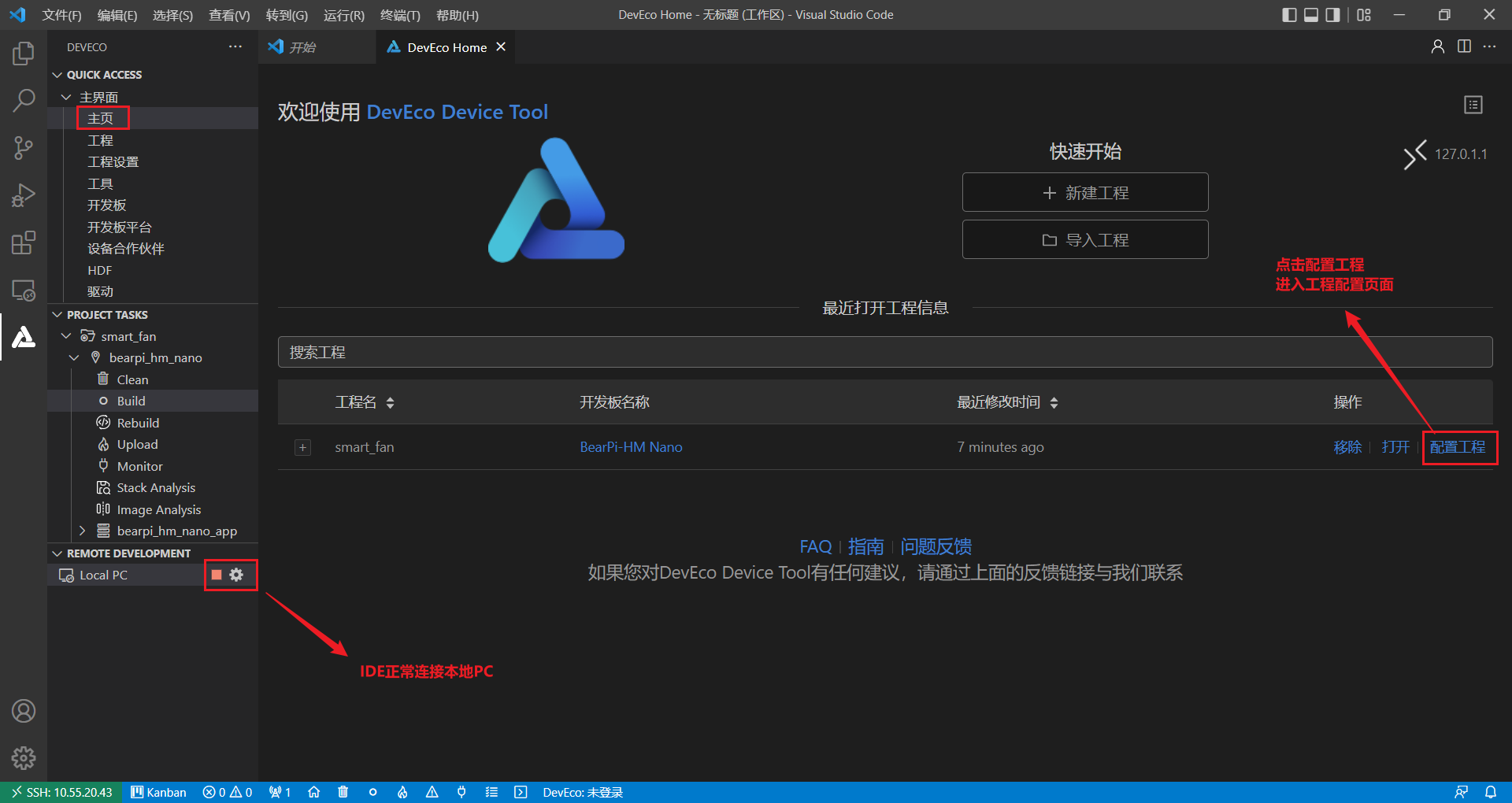This screenshot has height=803, width=1512.
Task: Open Local PC settings gear
Action: coord(236,575)
